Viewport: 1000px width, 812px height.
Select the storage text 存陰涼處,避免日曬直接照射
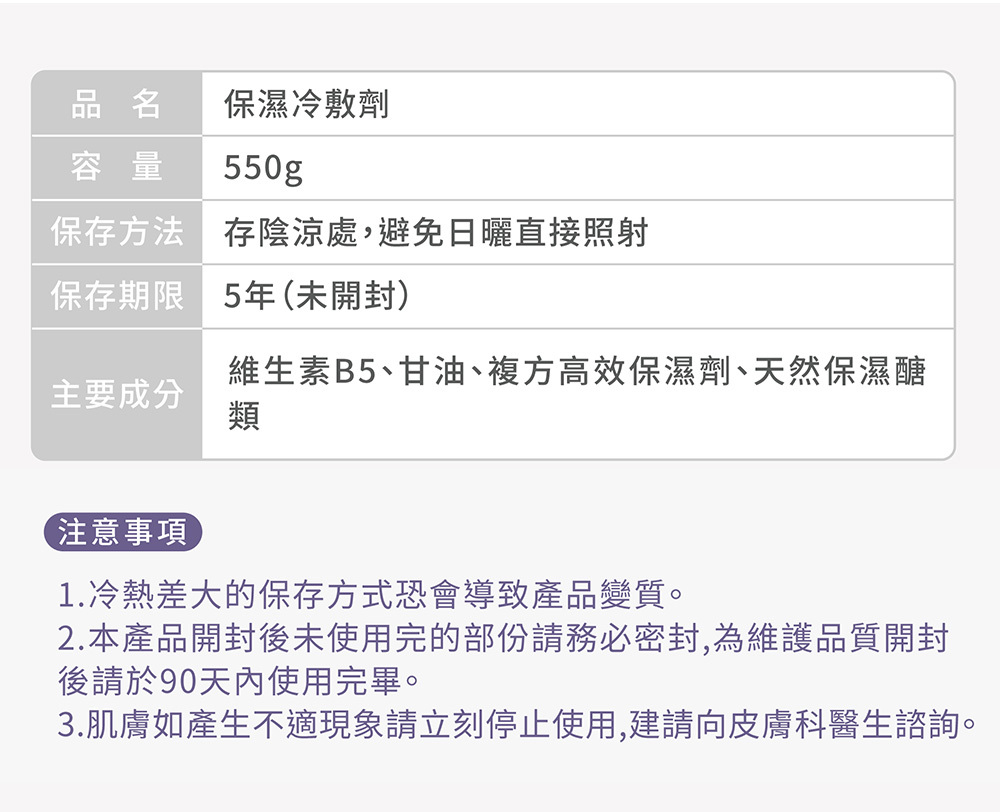click(x=436, y=233)
